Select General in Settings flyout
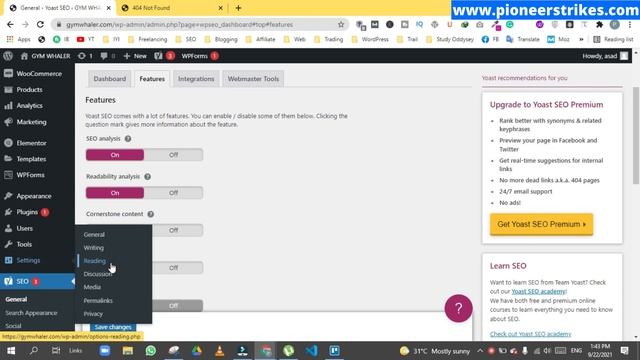 (x=94, y=234)
